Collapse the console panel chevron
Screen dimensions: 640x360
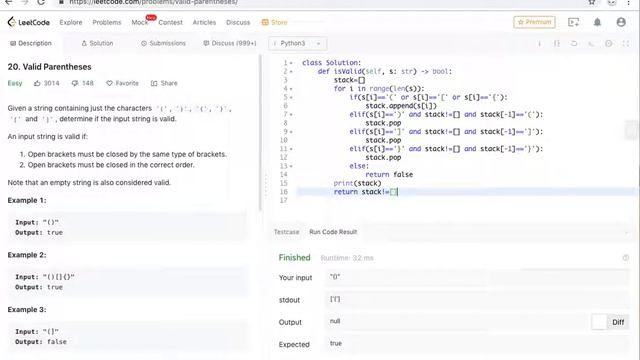click(x=626, y=232)
